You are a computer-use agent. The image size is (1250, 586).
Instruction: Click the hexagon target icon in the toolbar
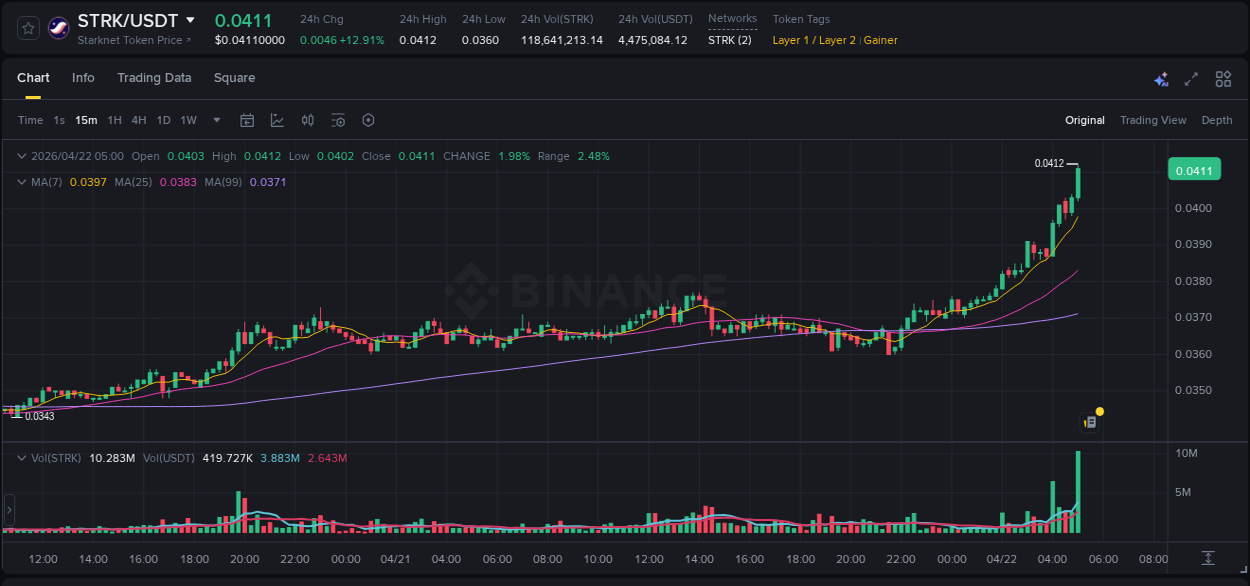click(367, 120)
